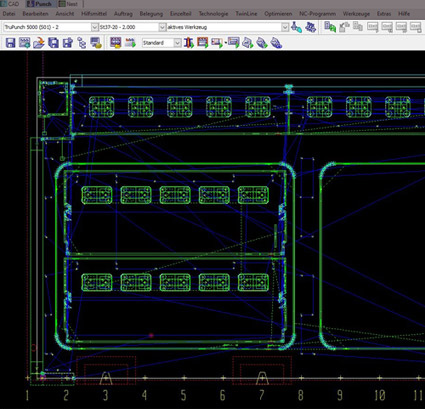Screen dimensions: 425x409
Task: Open the NC-Programm menu
Action: pyautogui.click(x=317, y=14)
